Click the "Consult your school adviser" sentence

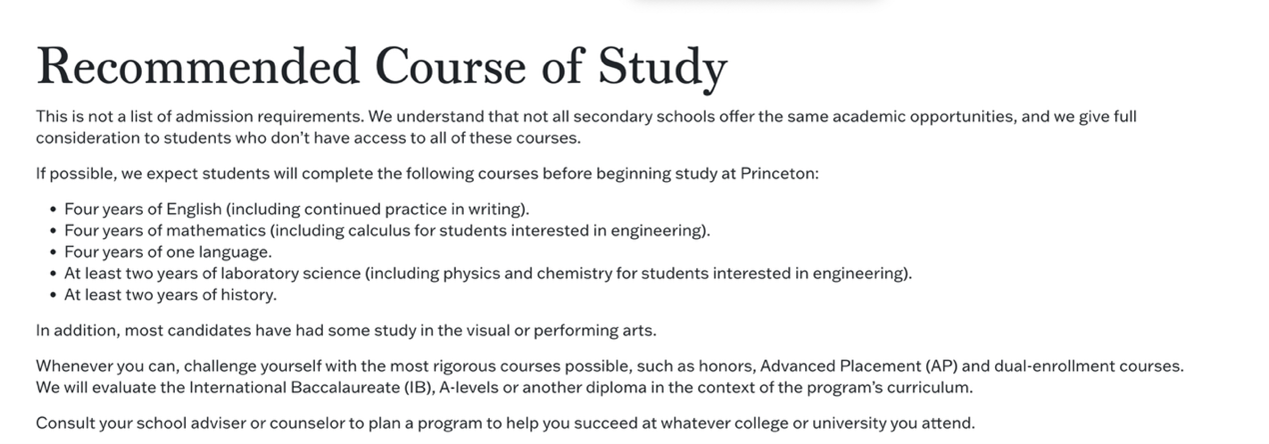pyautogui.click(x=504, y=422)
